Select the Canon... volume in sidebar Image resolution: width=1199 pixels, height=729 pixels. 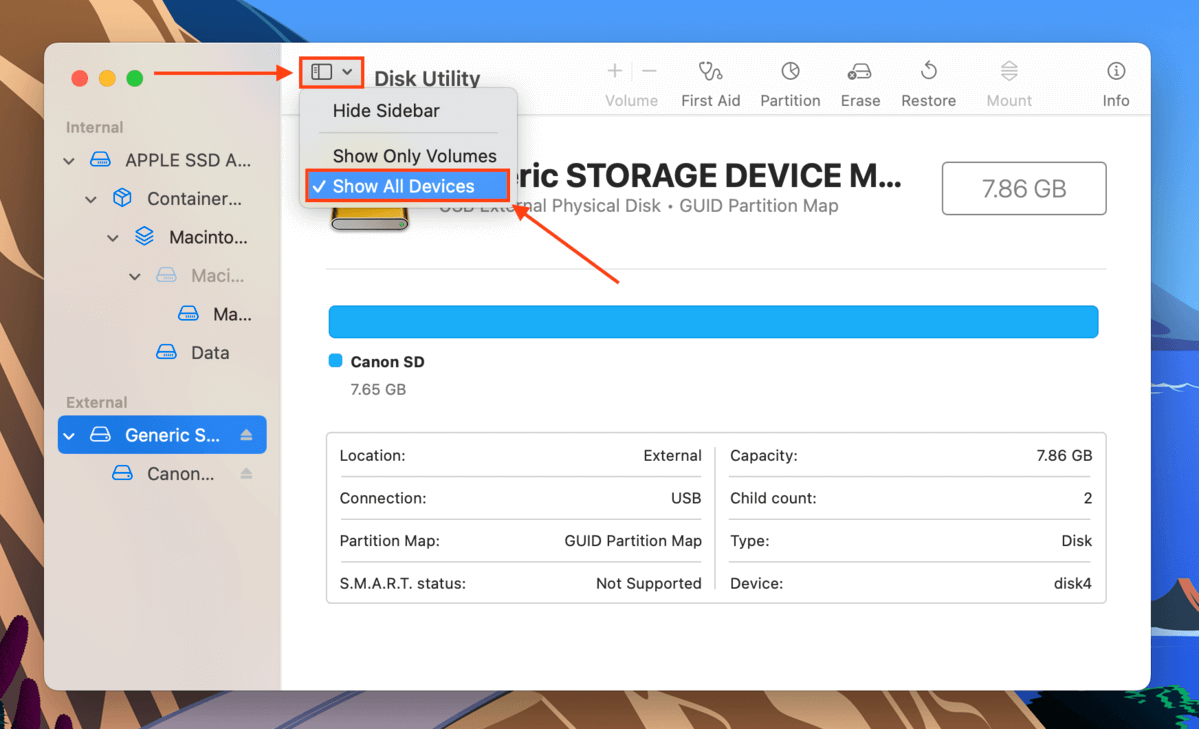click(162, 474)
